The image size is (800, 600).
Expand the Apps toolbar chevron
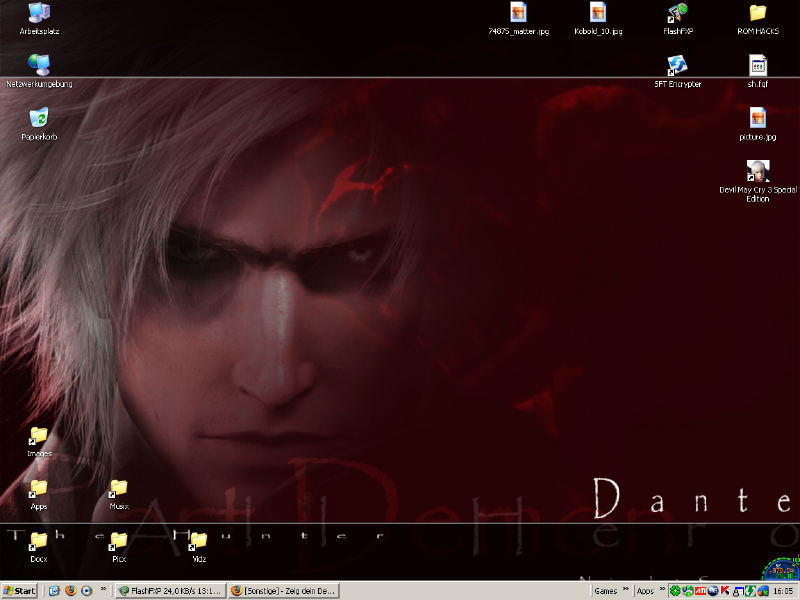(662, 589)
